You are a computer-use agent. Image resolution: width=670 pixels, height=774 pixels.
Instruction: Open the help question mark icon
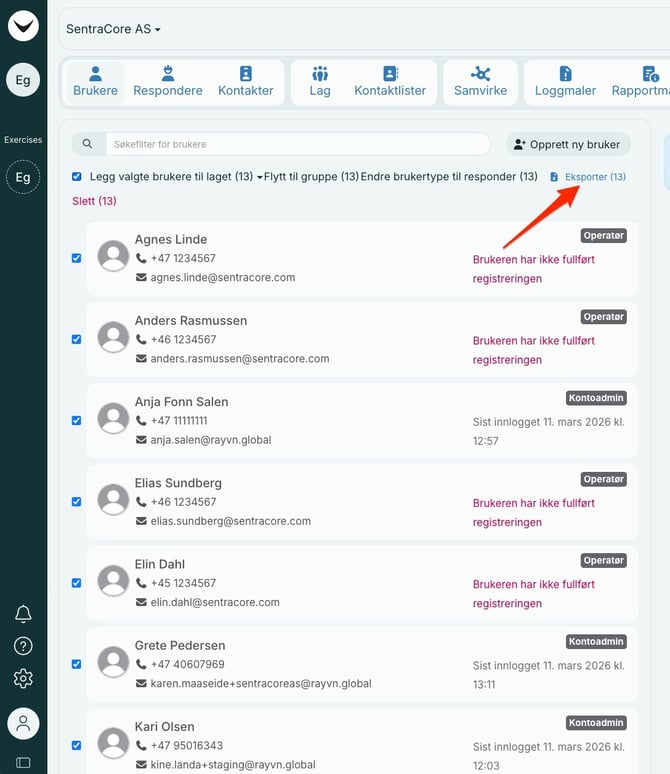click(23, 646)
